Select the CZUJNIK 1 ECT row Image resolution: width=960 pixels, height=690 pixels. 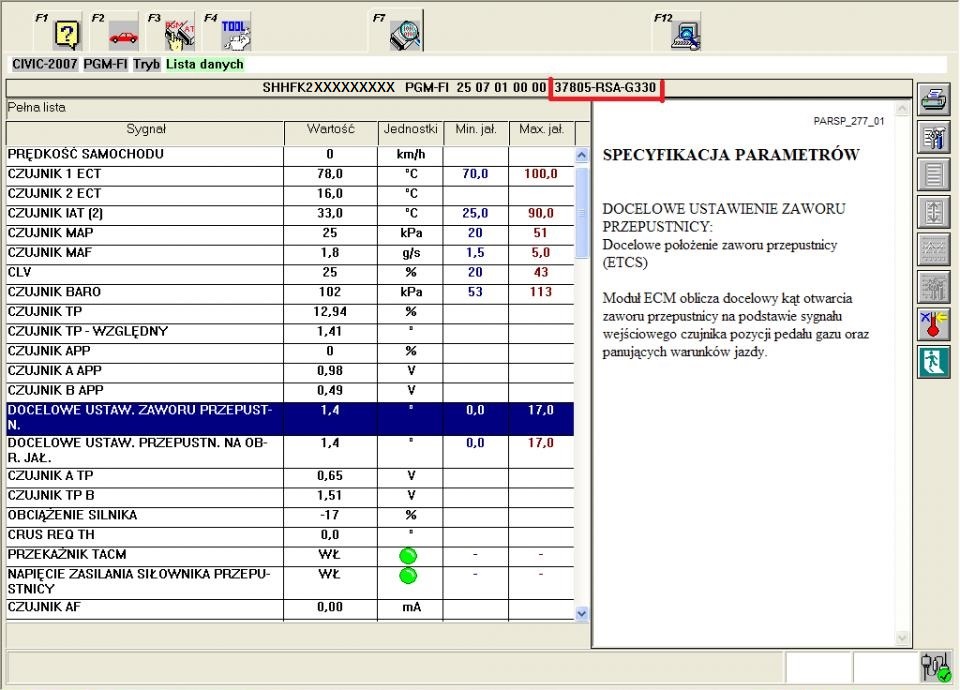[x=290, y=174]
